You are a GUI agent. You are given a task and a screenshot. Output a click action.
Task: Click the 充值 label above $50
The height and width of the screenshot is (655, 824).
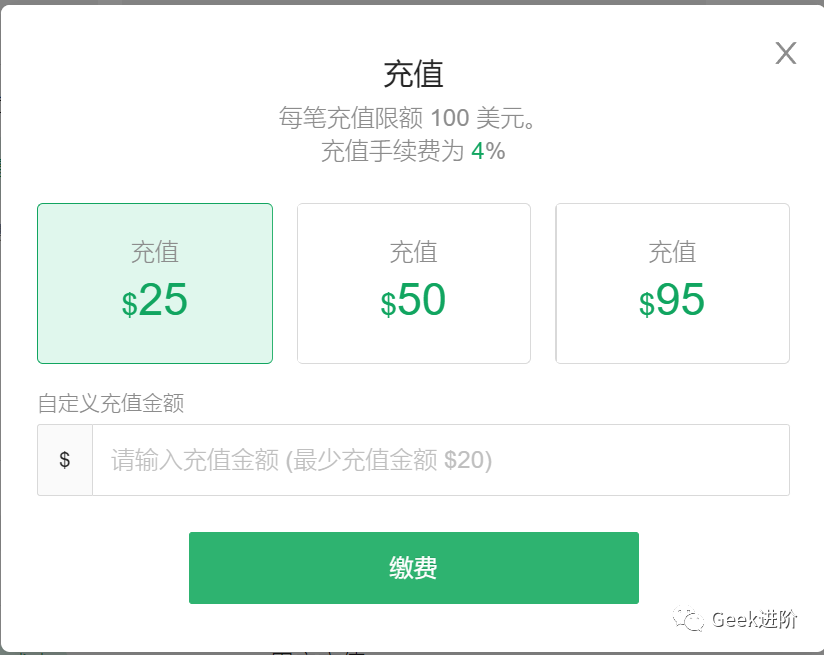[413, 252]
